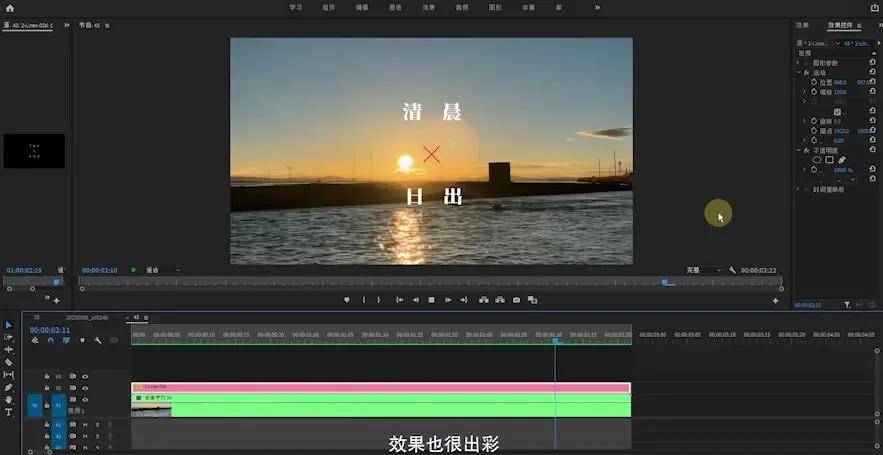Click the Add Marker button under the preview
The height and width of the screenshot is (455, 883).
point(347,300)
